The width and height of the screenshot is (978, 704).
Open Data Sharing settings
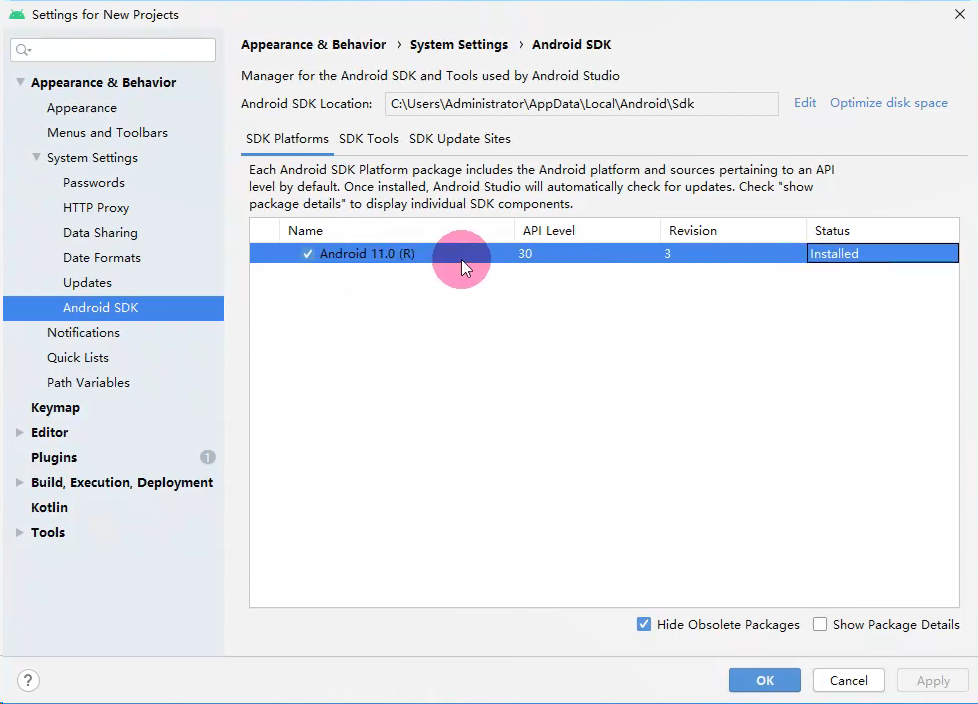tap(100, 233)
